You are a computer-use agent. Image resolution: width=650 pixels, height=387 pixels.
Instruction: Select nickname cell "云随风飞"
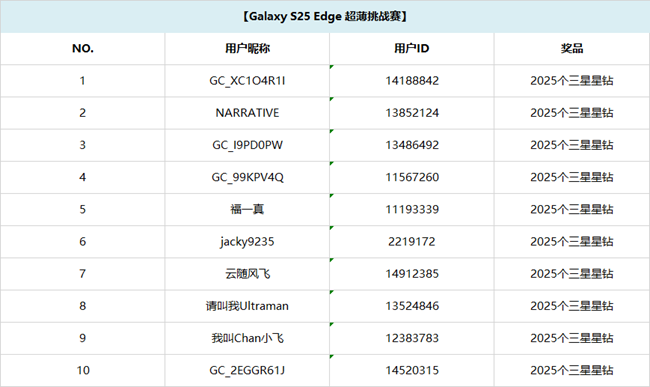pyautogui.click(x=247, y=274)
